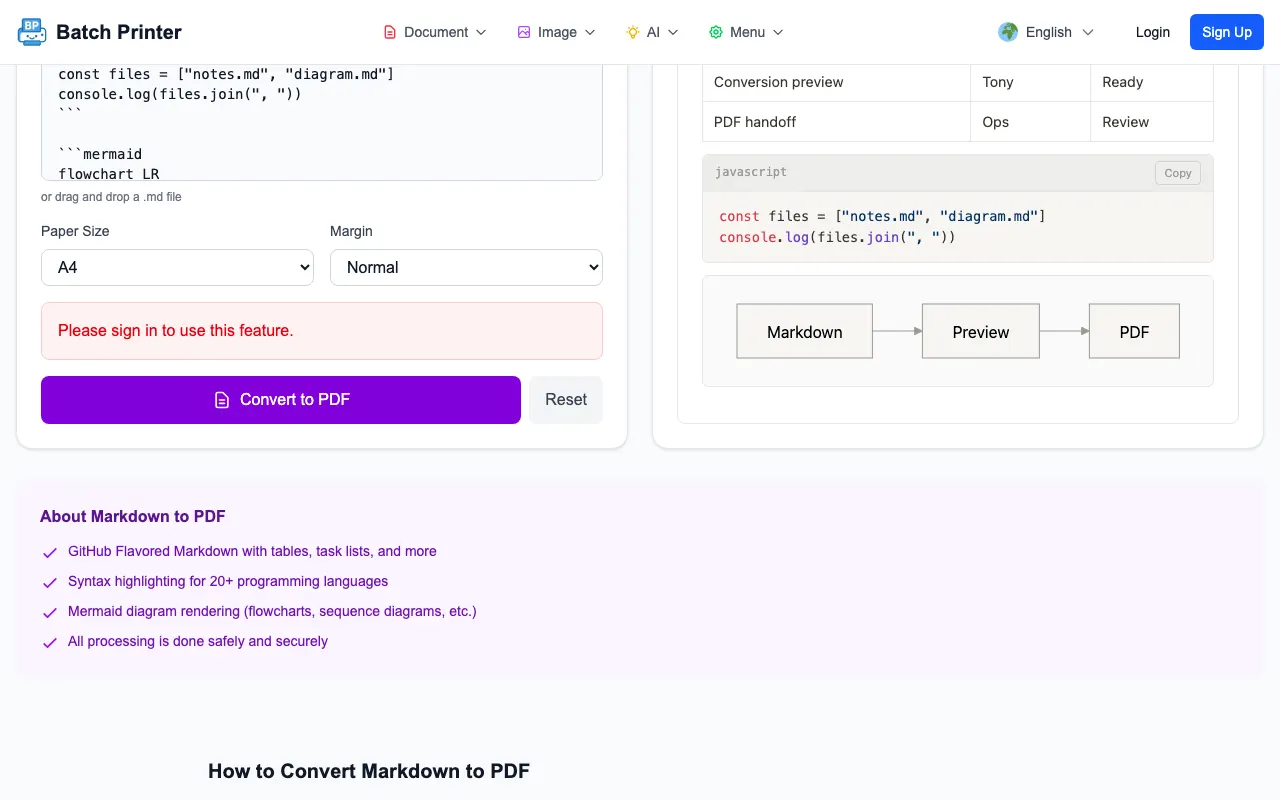The height and width of the screenshot is (800, 1280).
Task: Open the Image menu
Action: pos(557,32)
